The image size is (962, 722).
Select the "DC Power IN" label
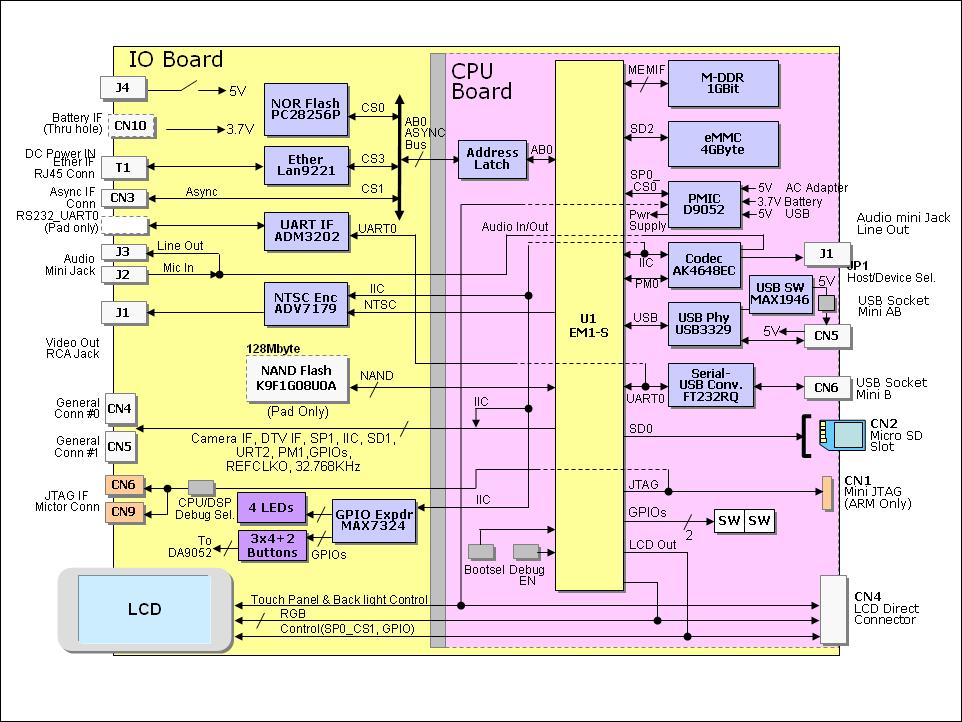60,153
